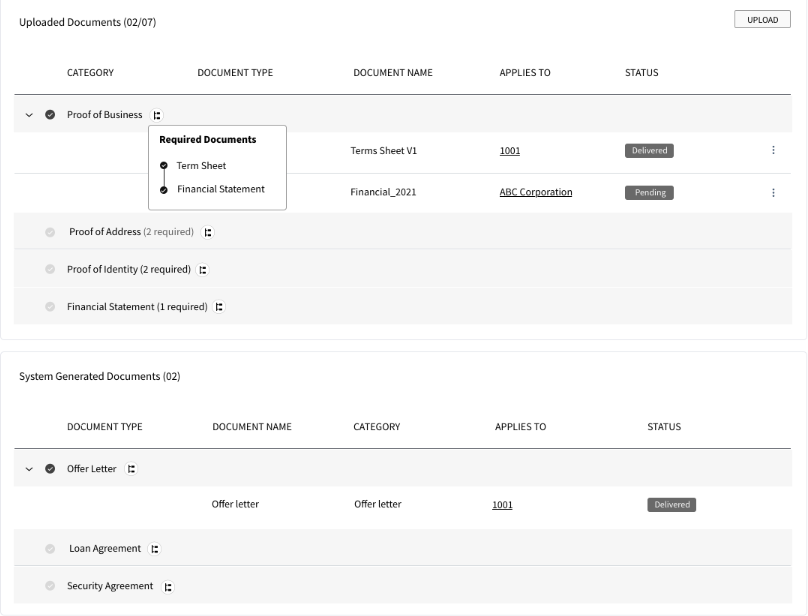Viewport: 808px width, 616px height.
Task: Click the APPLIES TO header in System Generated table
Action: pyautogui.click(x=520, y=427)
